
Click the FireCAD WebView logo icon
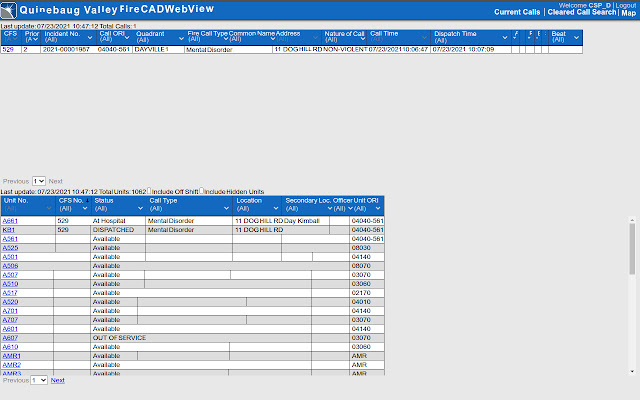(9, 10)
